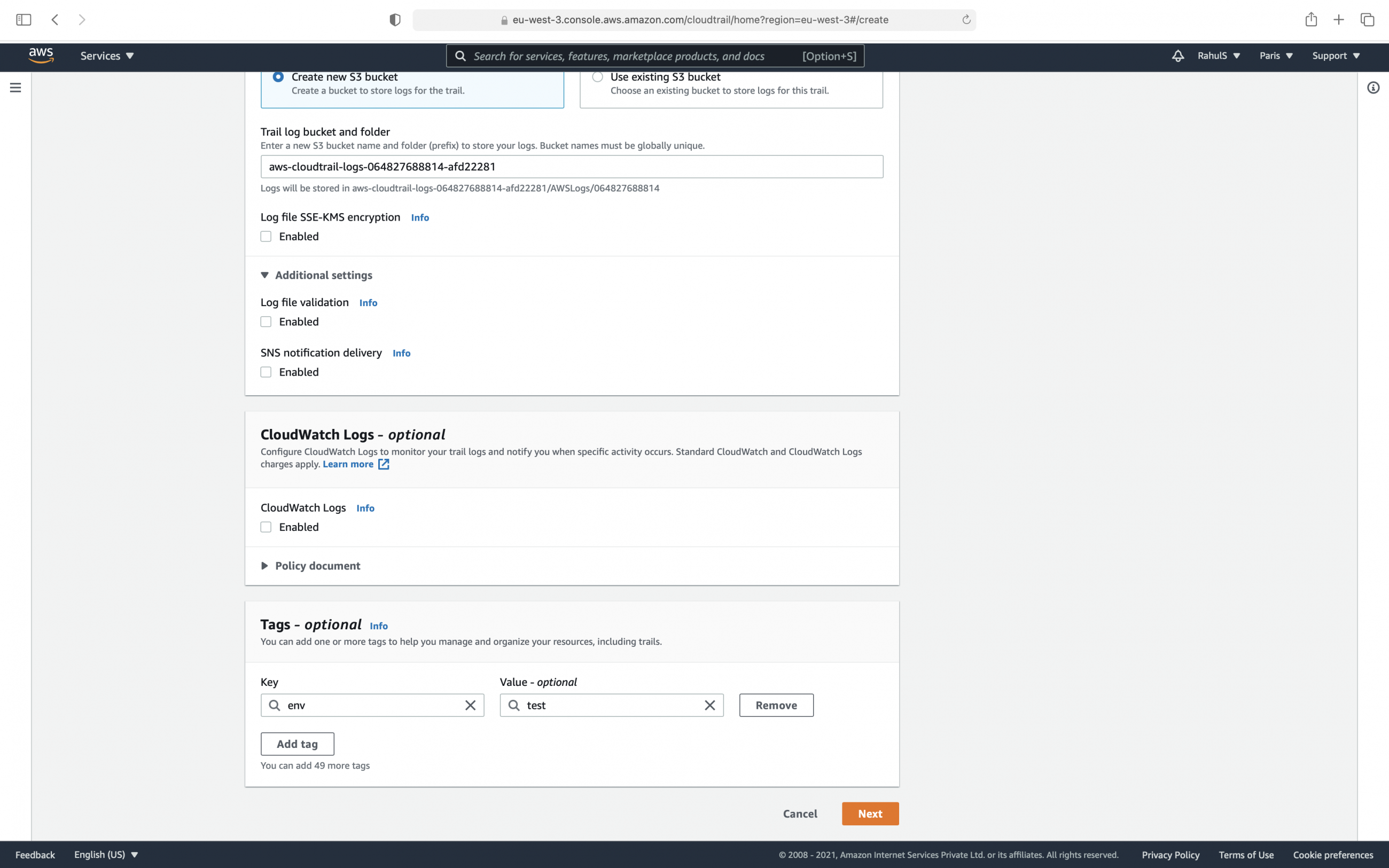Click the Next button
The width and height of the screenshot is (1389, 868).
pyautogui.click(x=870, y=814)
